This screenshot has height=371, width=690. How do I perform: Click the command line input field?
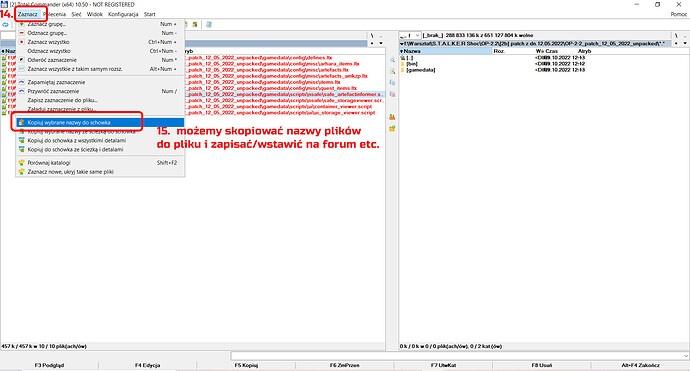(x=457, y=356)
